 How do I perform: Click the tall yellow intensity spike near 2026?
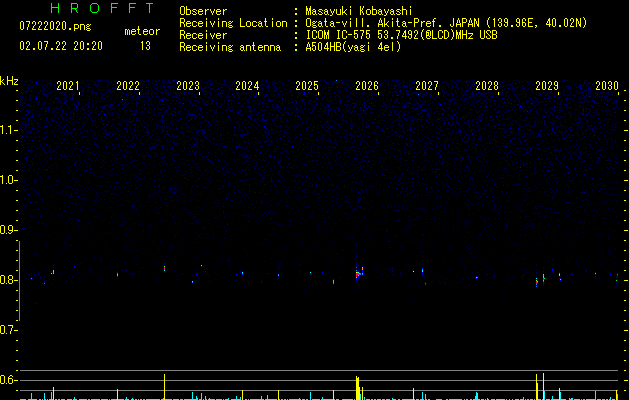point(357,388)
